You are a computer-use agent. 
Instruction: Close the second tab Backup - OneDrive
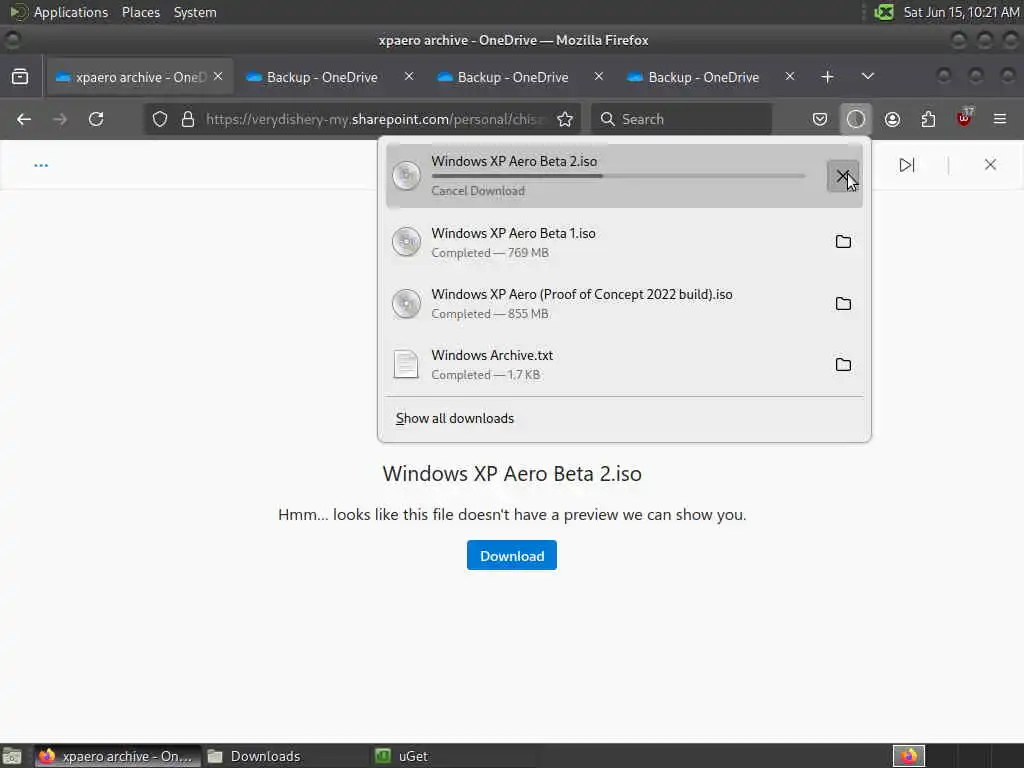click(409, 76)
